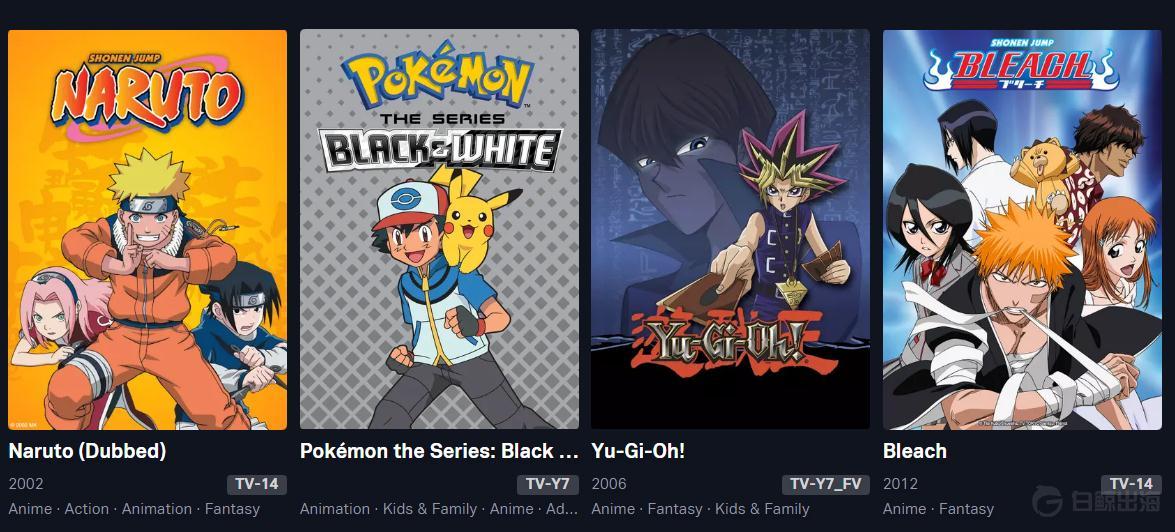Viewport: 1175px width, 532px height.
Task: Click the Naruto (Dubbed) title
Action: click(87, 451)
